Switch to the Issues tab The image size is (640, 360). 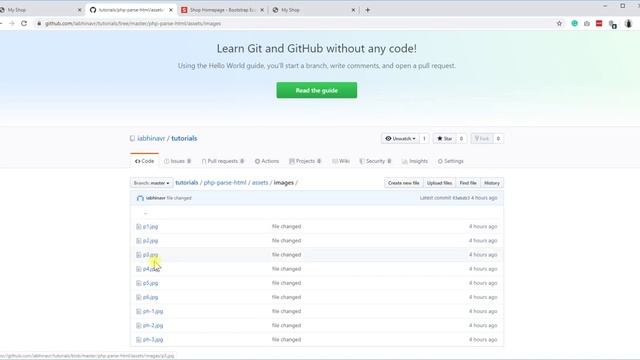(178, 161)
